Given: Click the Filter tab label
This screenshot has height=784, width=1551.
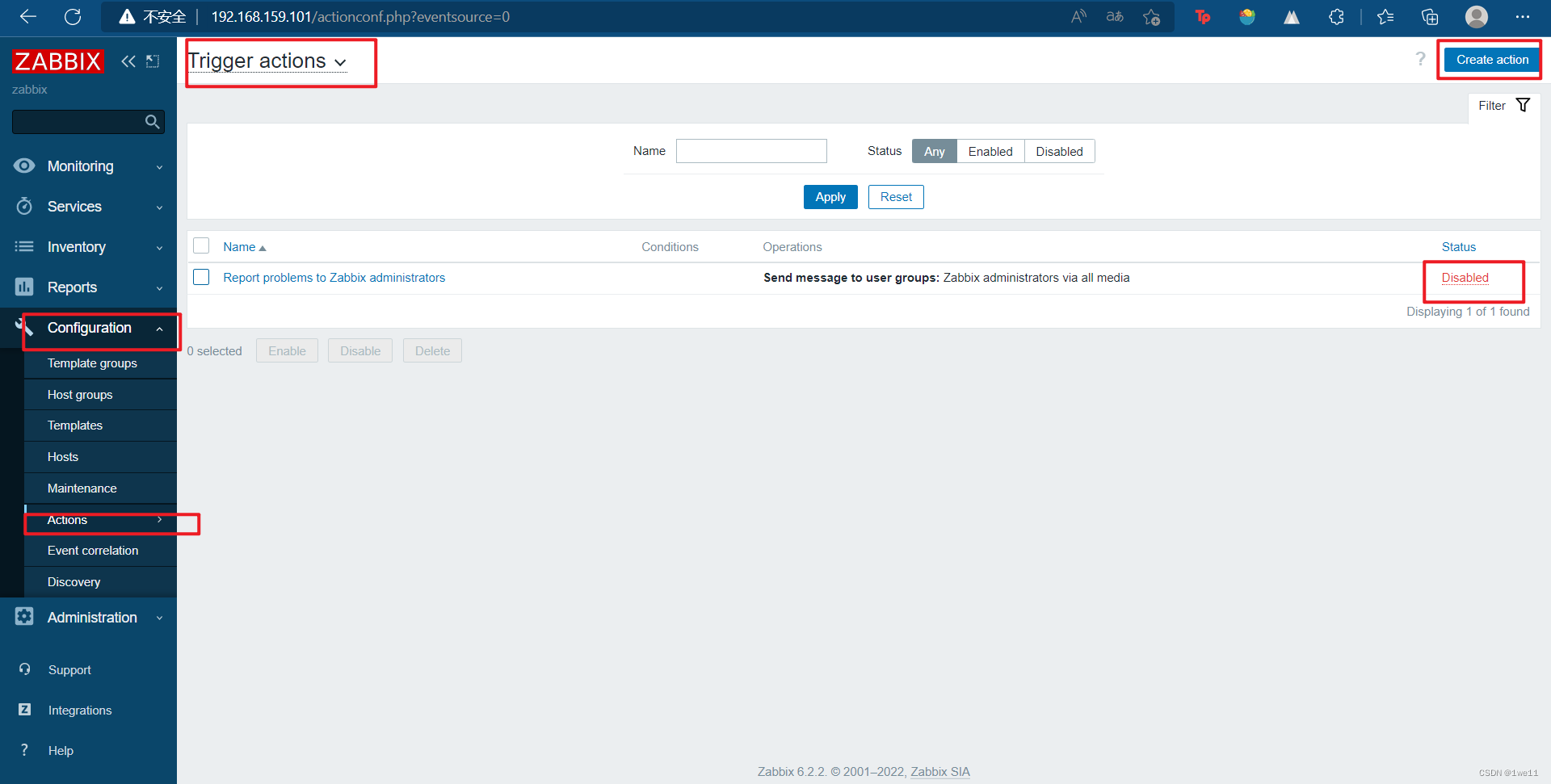Looking at the screenshot, I should [1491, 106].
